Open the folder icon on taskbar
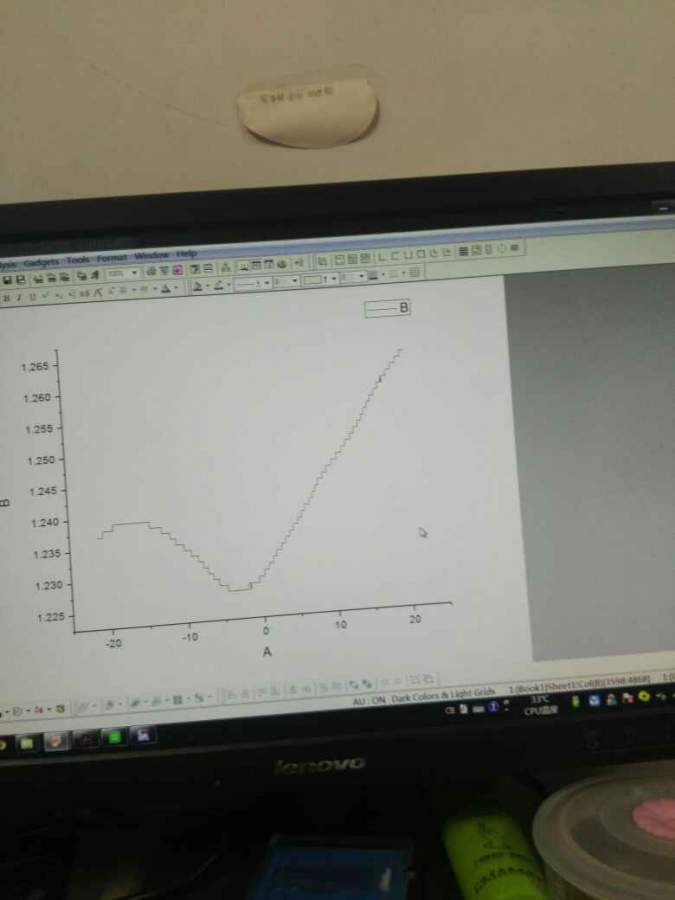Screen dimensions: 675x900 click(x=27, y=744)
